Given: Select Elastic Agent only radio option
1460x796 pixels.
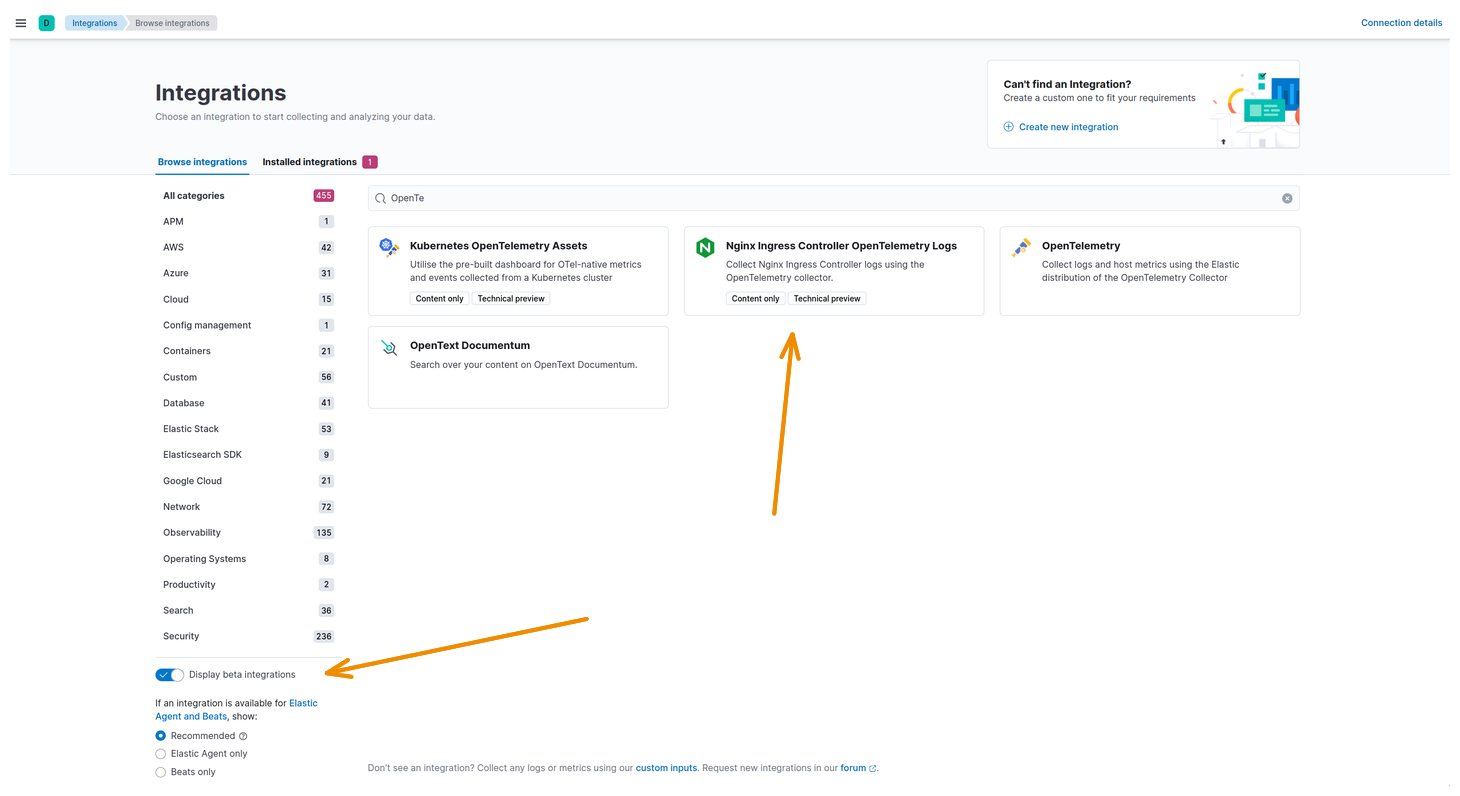Looking at the screenshot, I should click(x=161, y=754).
